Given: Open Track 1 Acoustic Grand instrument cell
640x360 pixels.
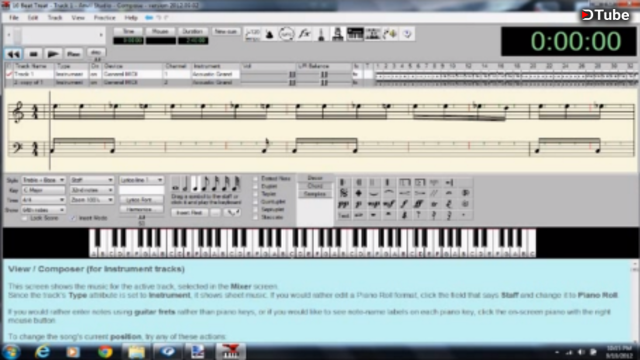Looking at the screenshot, I should tap(216, 74).
